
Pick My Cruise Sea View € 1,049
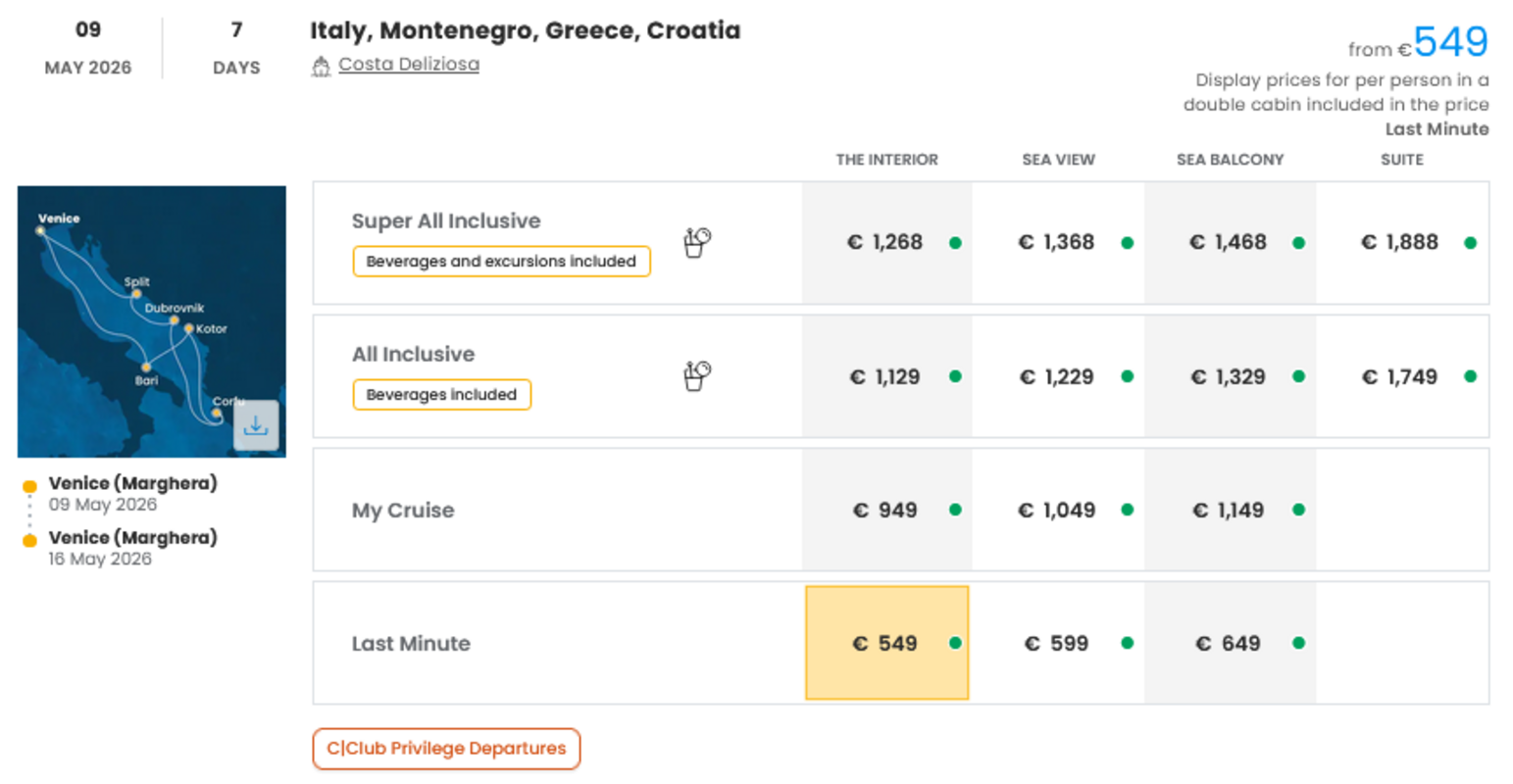pos(1057,510)
